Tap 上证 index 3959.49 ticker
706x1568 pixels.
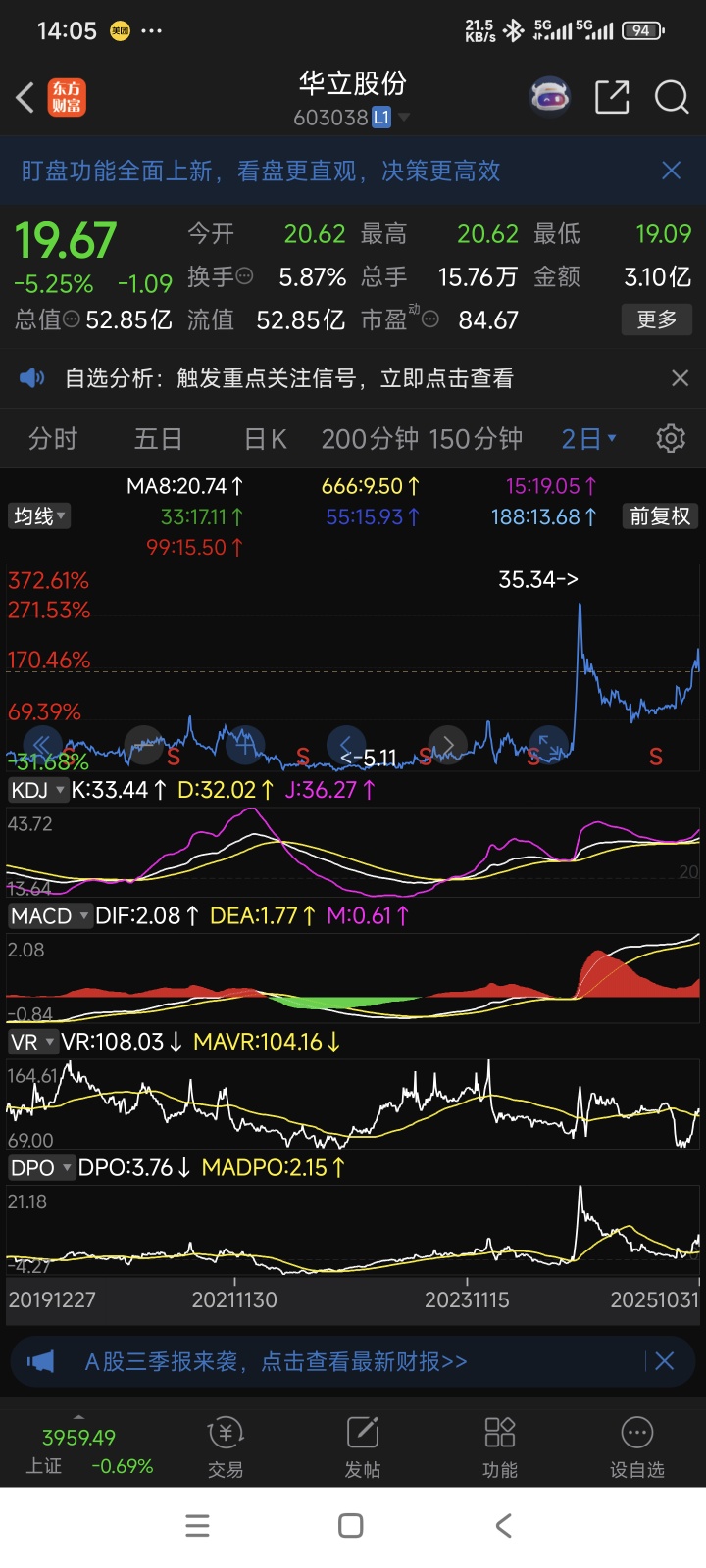click(78, 1438)
